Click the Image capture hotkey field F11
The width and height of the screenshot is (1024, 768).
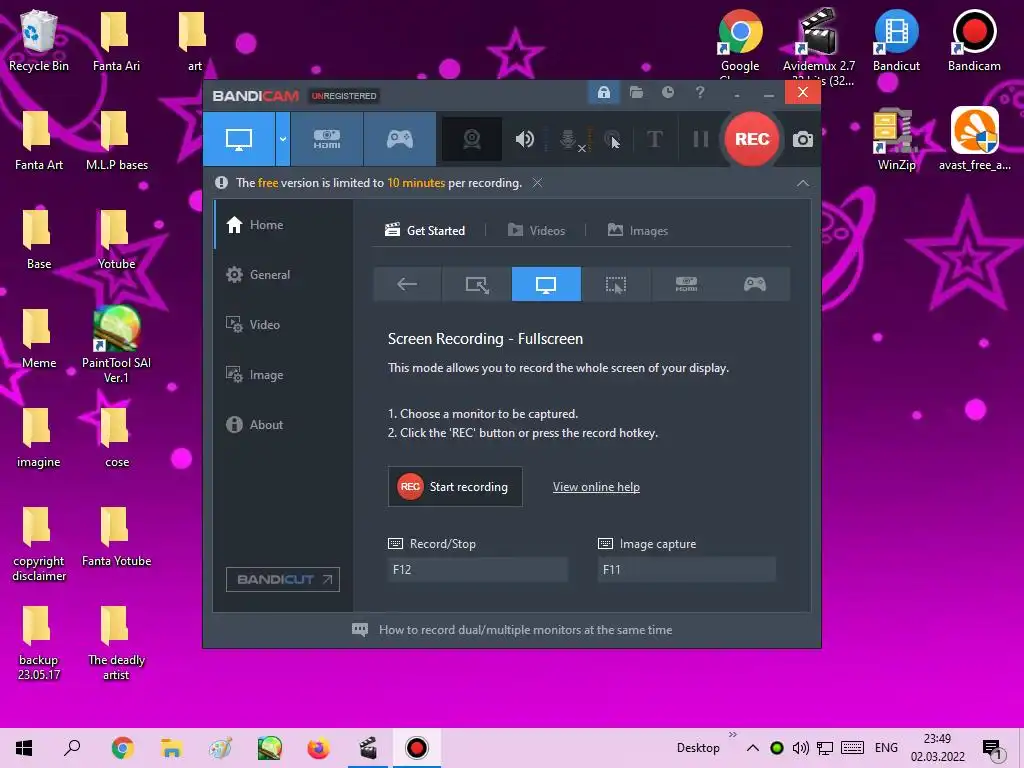coord(686,569)
